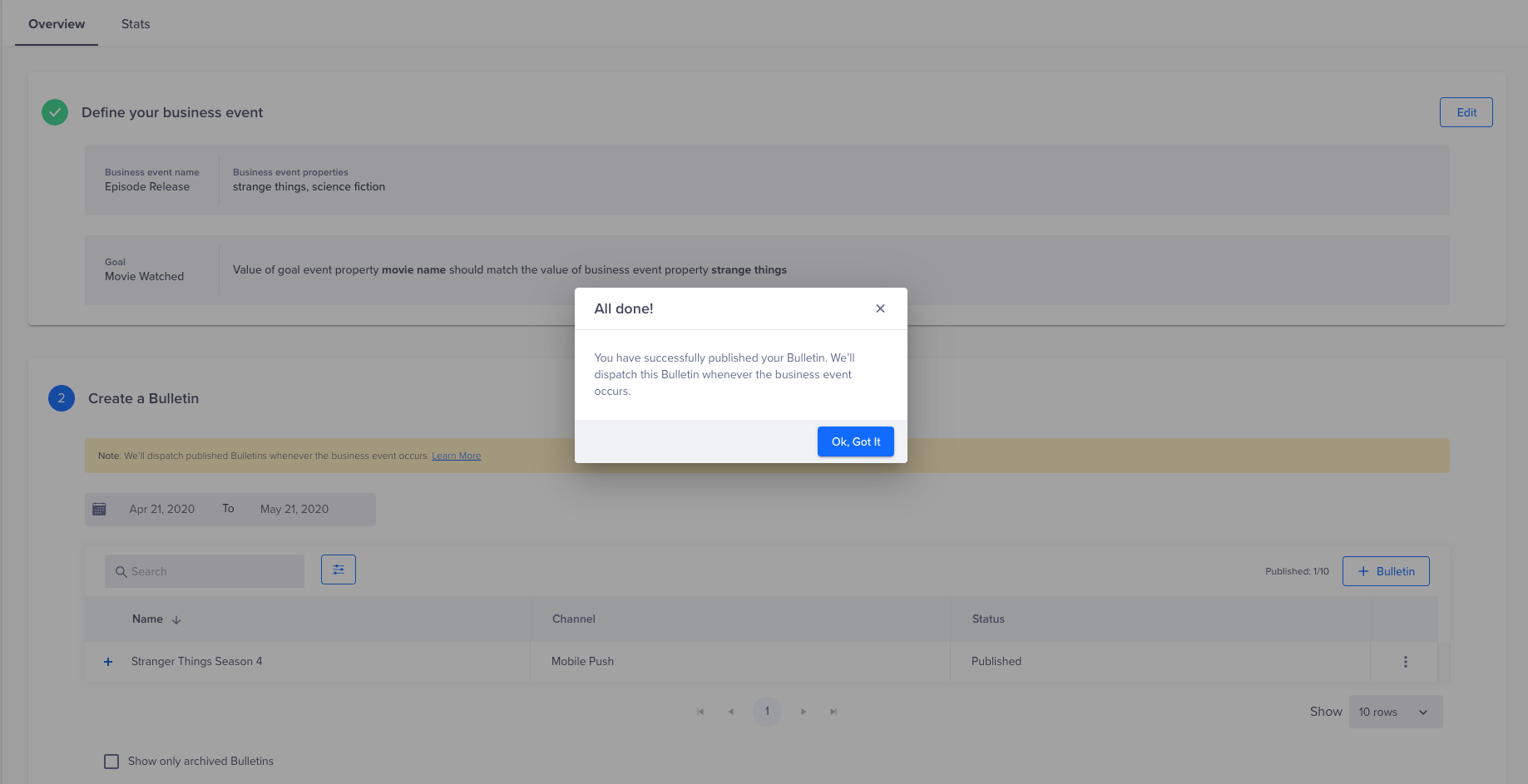This screenshot has height=784, width=1528.
Task: Select page 1 in pagination
Action: pyautogui.click(x=767, y=711)
